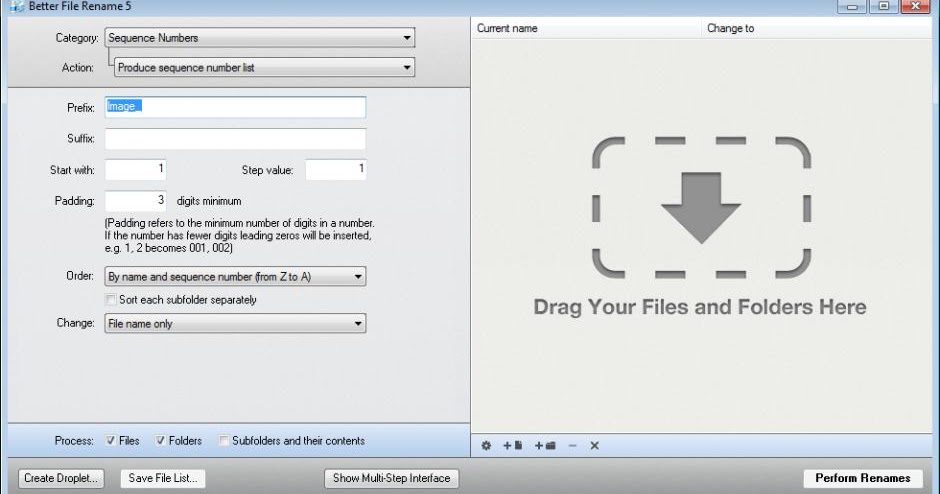940x494 pixels.
Task: Open the Action dropdown
Action: tap(264, 68)
